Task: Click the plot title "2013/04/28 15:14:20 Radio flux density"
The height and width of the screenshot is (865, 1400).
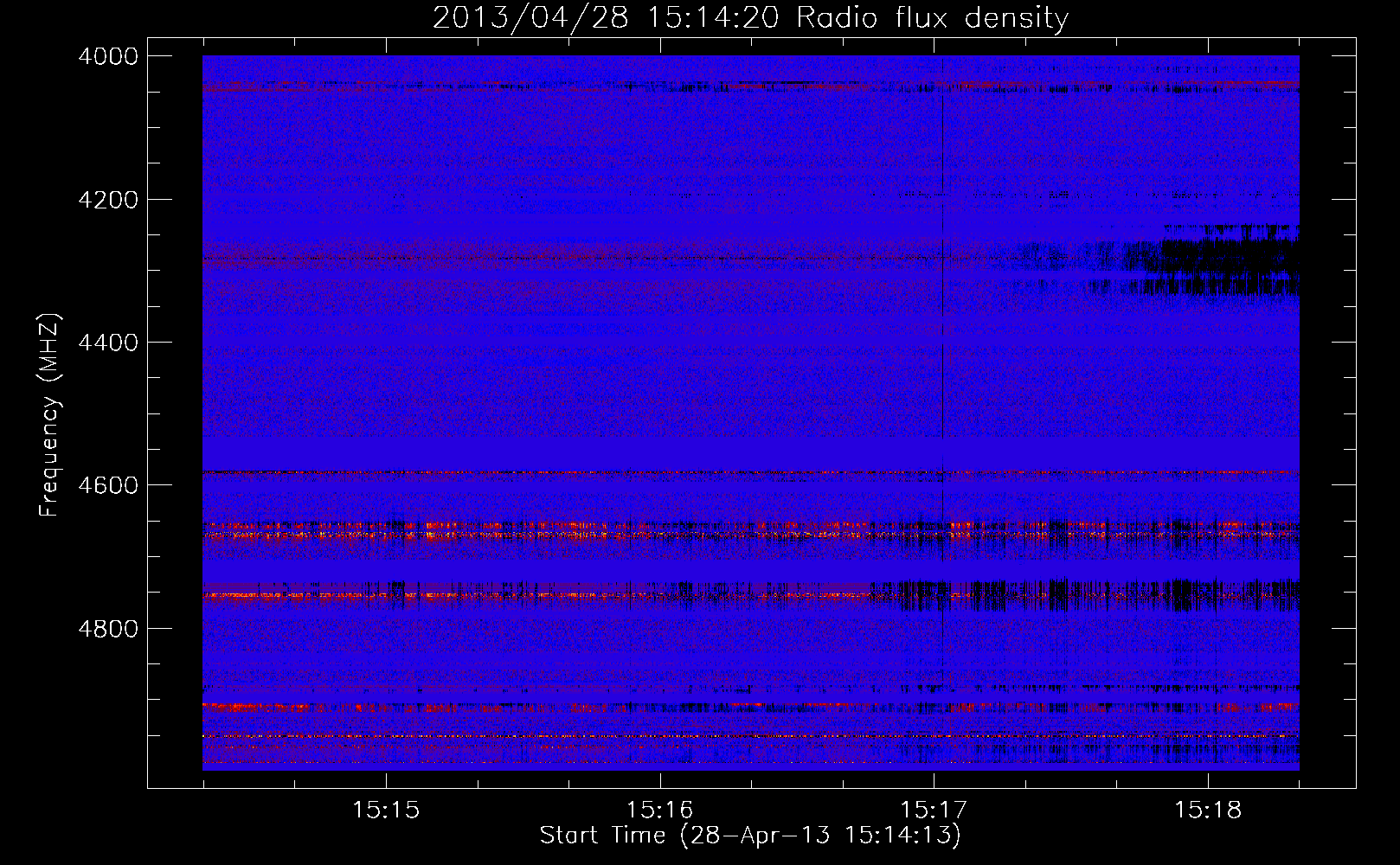Action: tap(750, 17)
